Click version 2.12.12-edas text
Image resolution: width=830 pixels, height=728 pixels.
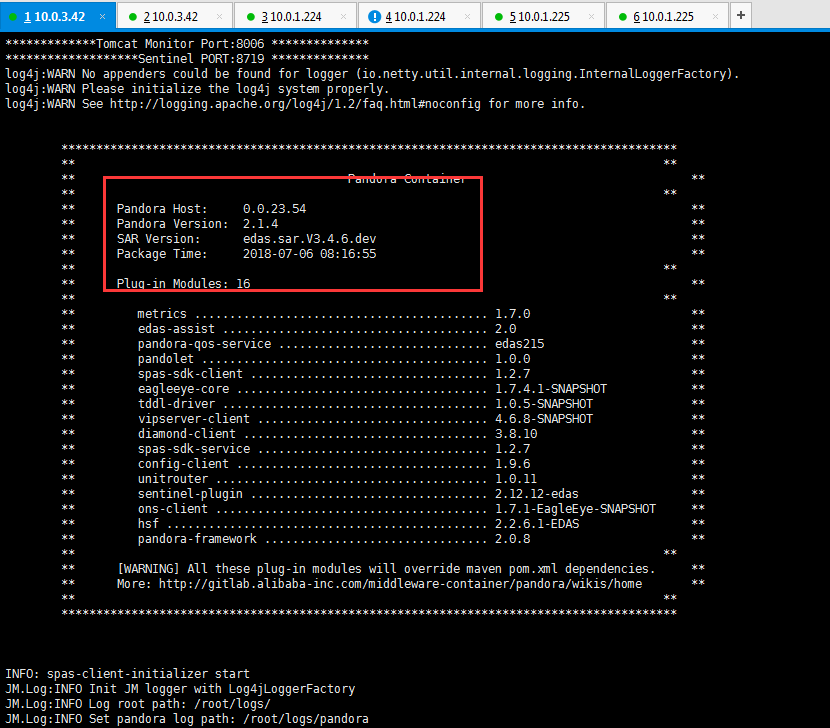pyautogui.click(x=537, y=494)
